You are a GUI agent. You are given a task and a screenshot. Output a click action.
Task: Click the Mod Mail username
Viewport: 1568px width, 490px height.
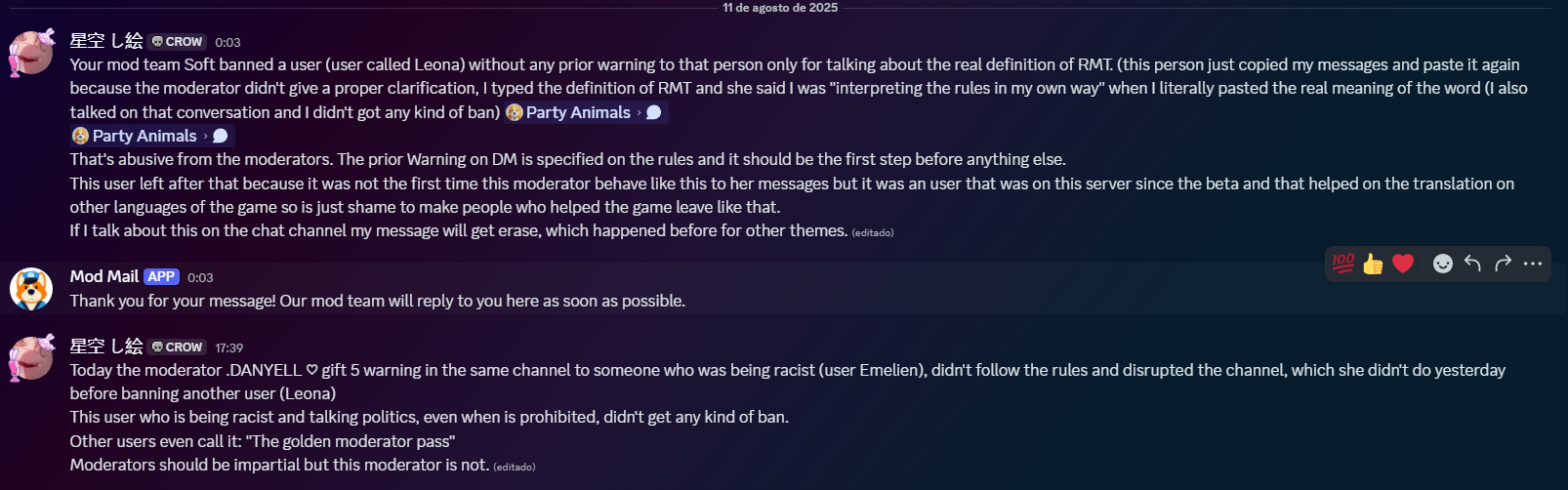104,277
